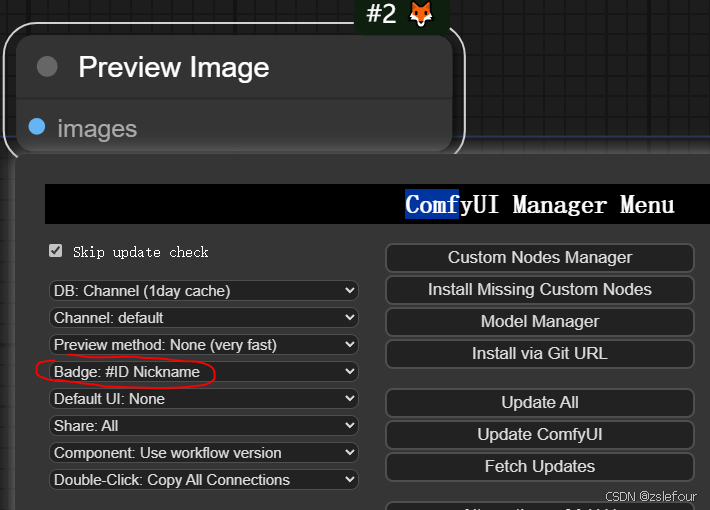710x510 pixels.
Task: Click Install via Git URL button
Action: [540, 354]
